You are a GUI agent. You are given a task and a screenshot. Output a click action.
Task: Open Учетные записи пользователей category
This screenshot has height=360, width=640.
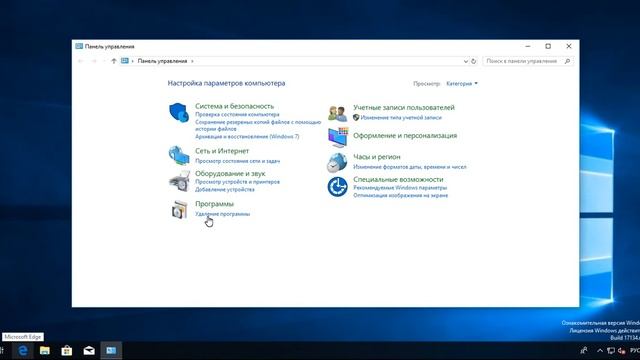(x=404, y=107)
